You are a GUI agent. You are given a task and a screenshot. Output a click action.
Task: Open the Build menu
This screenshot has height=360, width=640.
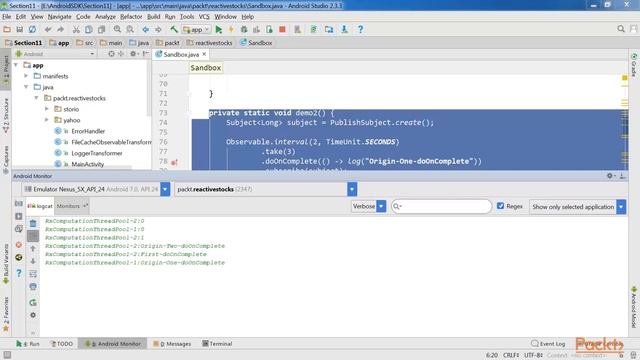153,17
